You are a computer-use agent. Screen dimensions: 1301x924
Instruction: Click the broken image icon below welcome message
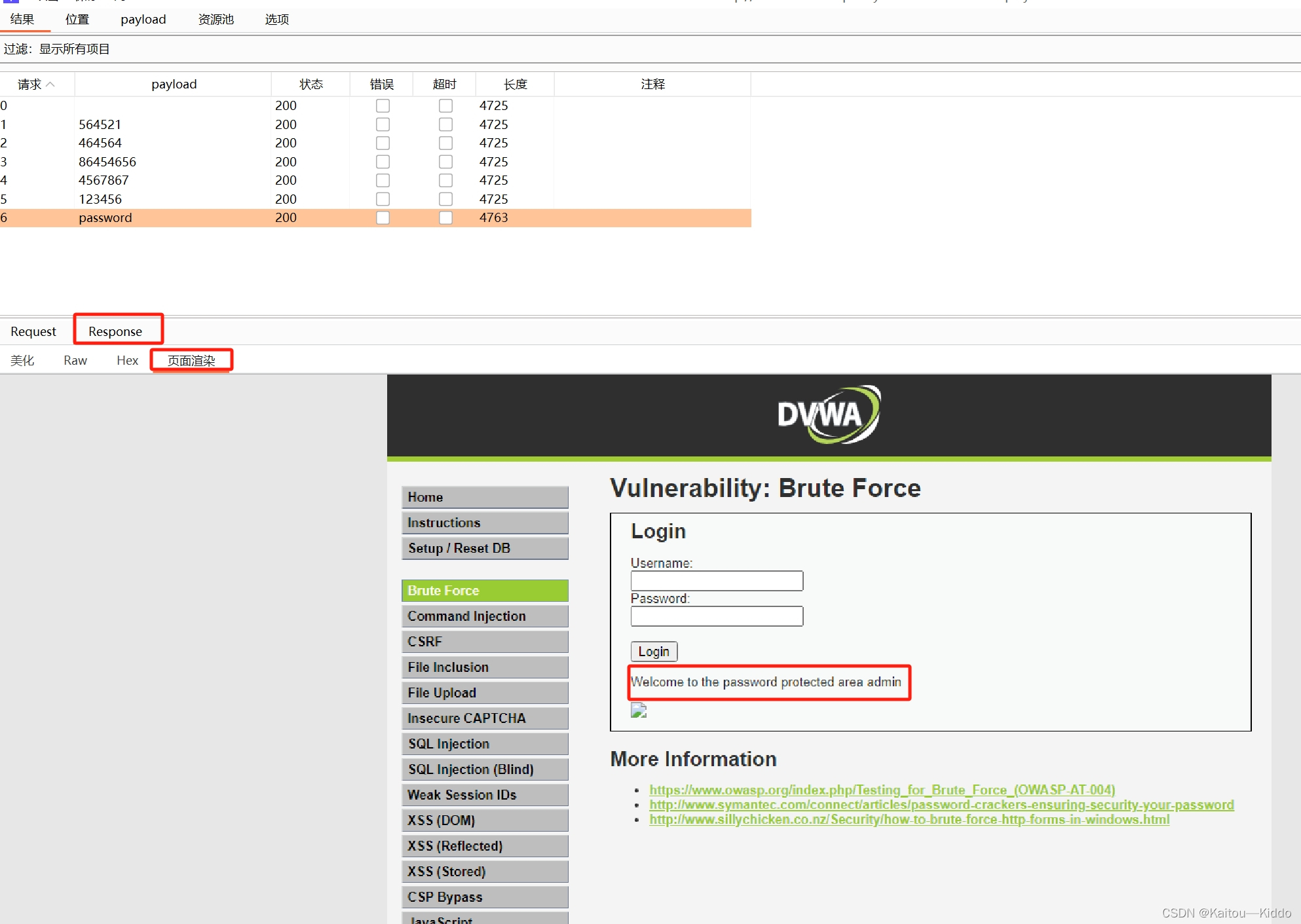pos(638,711)
